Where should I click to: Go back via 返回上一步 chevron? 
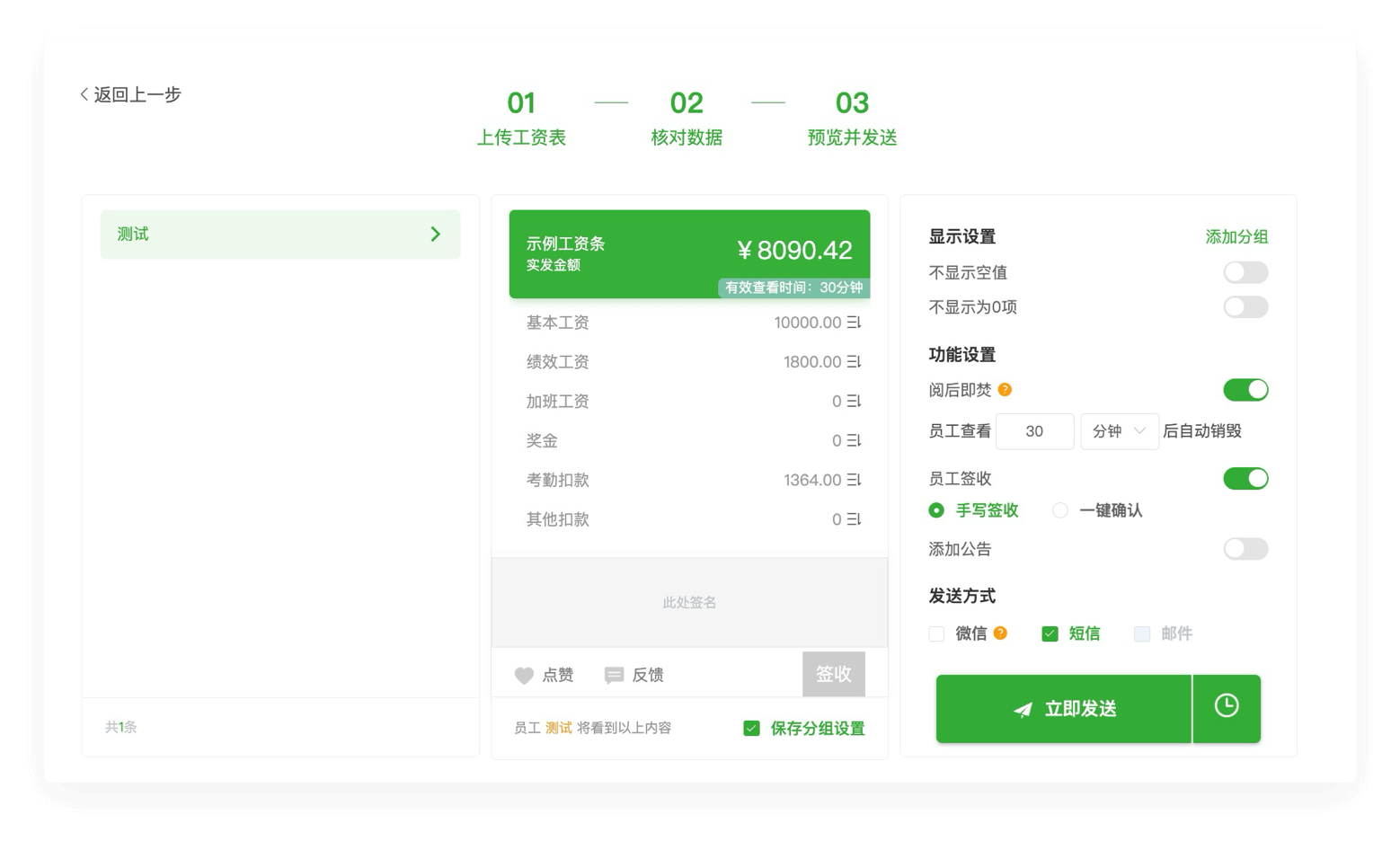[84, 94]
